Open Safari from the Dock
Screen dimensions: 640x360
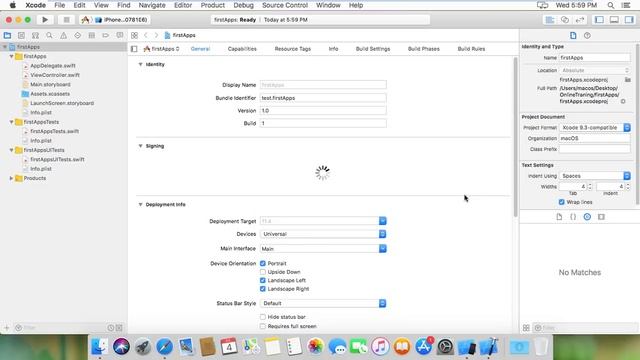[164, 347]
